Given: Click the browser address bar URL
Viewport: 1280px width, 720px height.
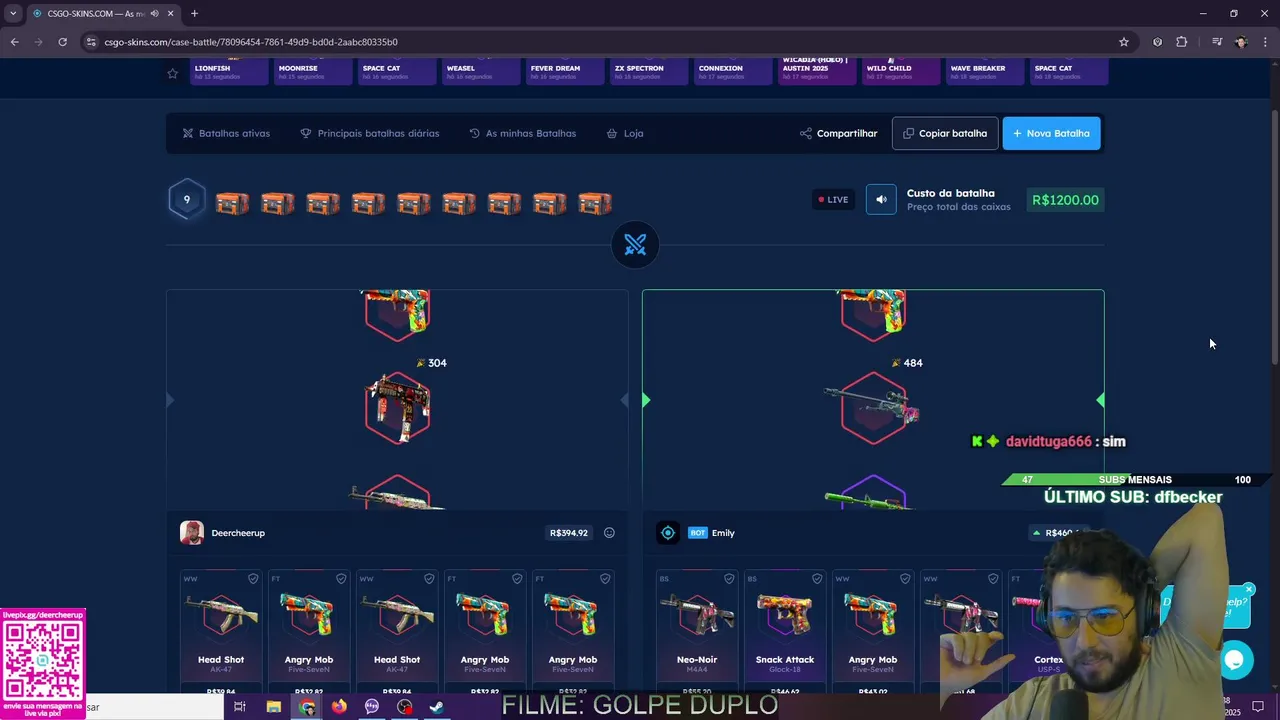Looking at the screenshot, I should click(251, 42).
